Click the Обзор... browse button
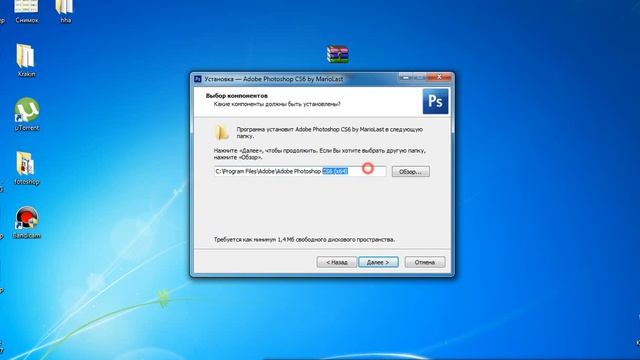This screenshot has width=640, height=360. [411, 171]
